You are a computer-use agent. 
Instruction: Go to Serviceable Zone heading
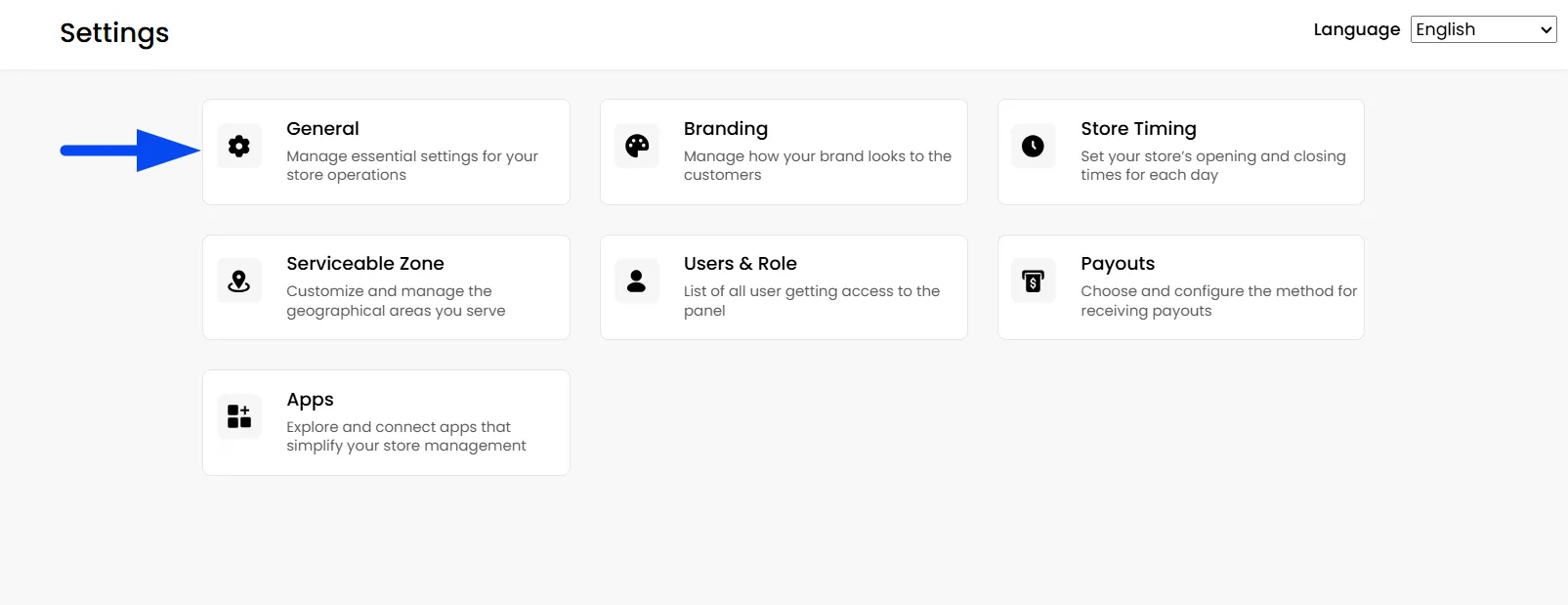coord(365,264)
